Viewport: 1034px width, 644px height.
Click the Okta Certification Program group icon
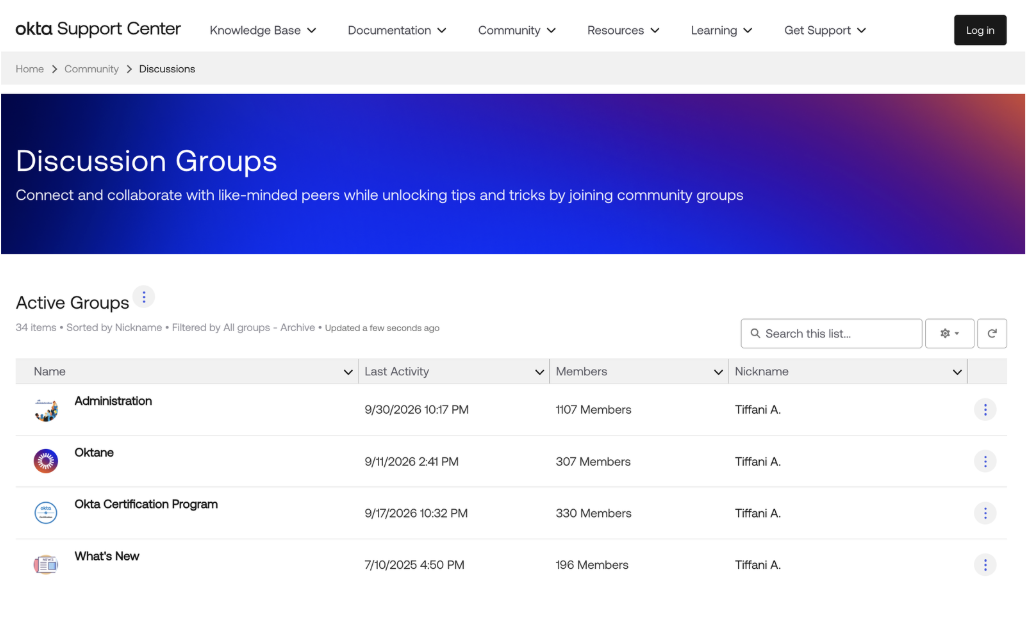(x=46, y=513)
